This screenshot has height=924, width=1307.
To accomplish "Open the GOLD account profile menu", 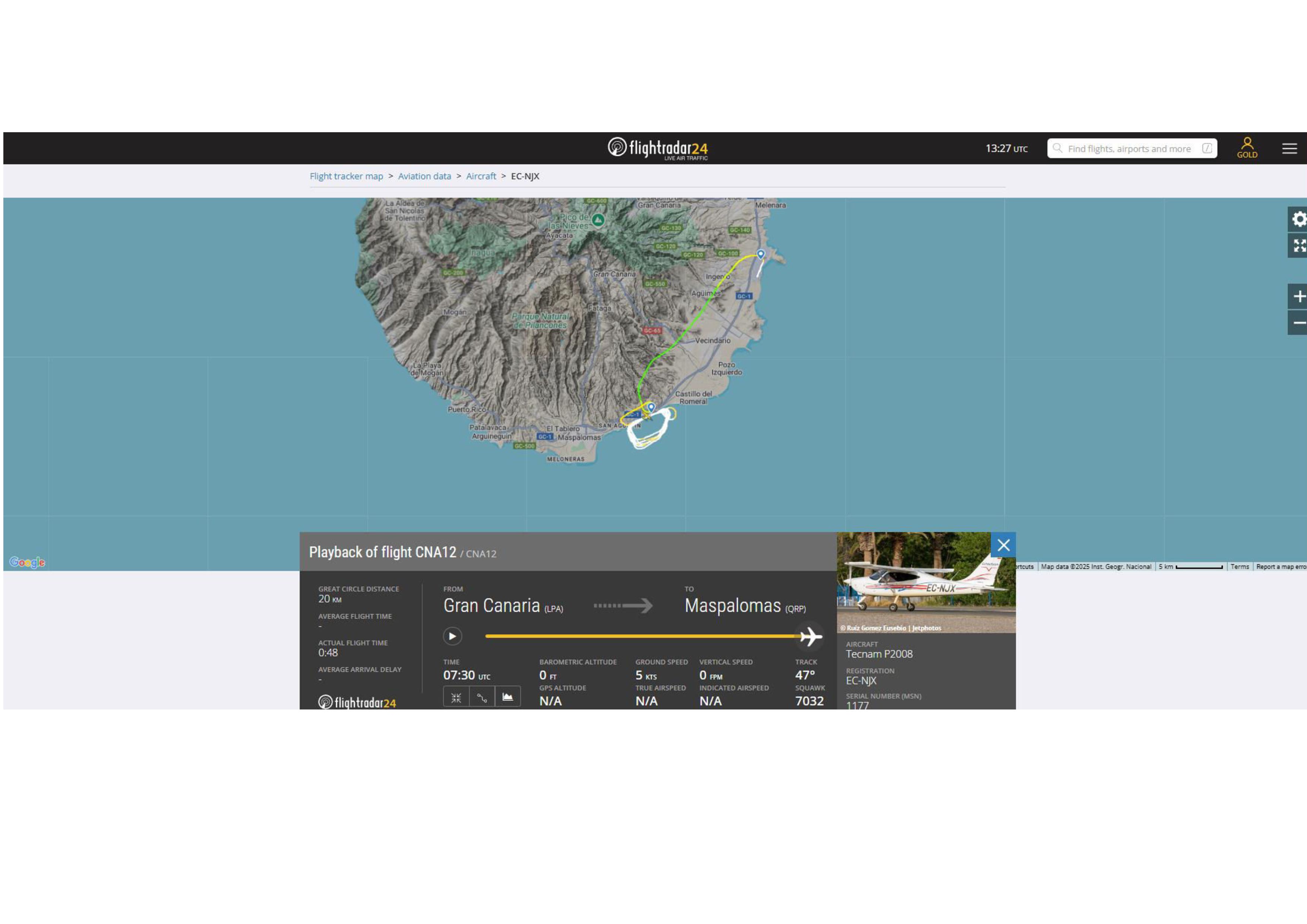I will click(1247, 148).
